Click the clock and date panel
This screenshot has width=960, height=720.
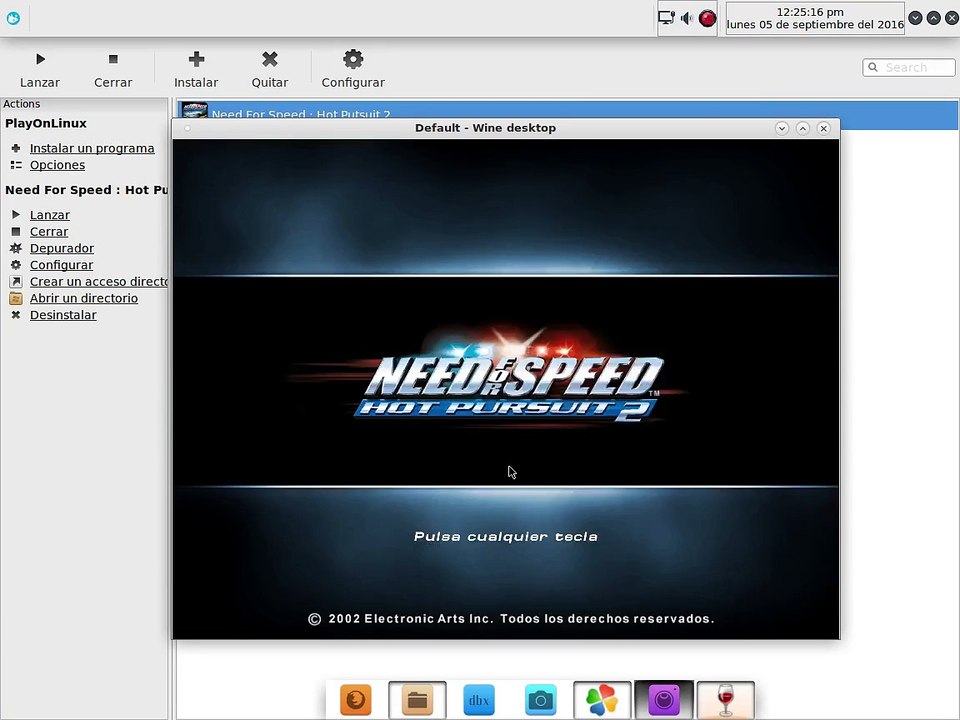pyautogui.click(x=815, y=18)
